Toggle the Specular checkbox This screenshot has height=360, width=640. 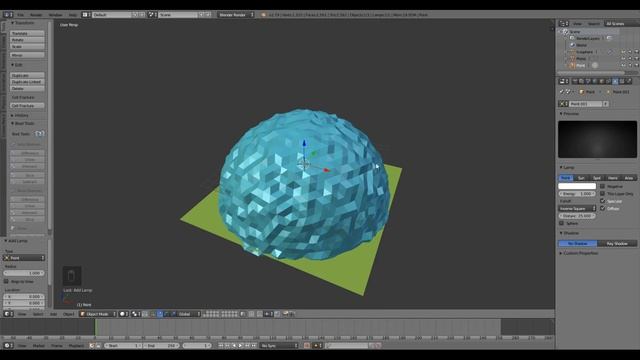point(602,201)
